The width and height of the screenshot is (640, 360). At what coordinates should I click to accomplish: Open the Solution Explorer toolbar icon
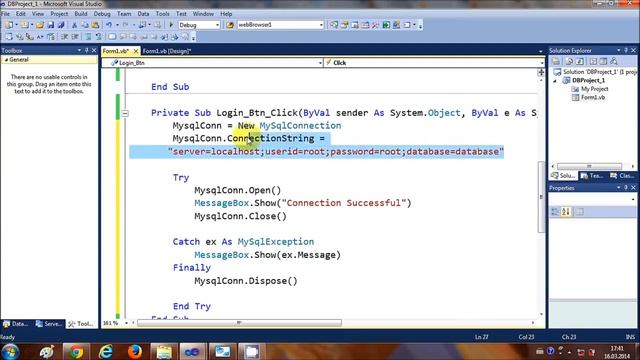334,25
